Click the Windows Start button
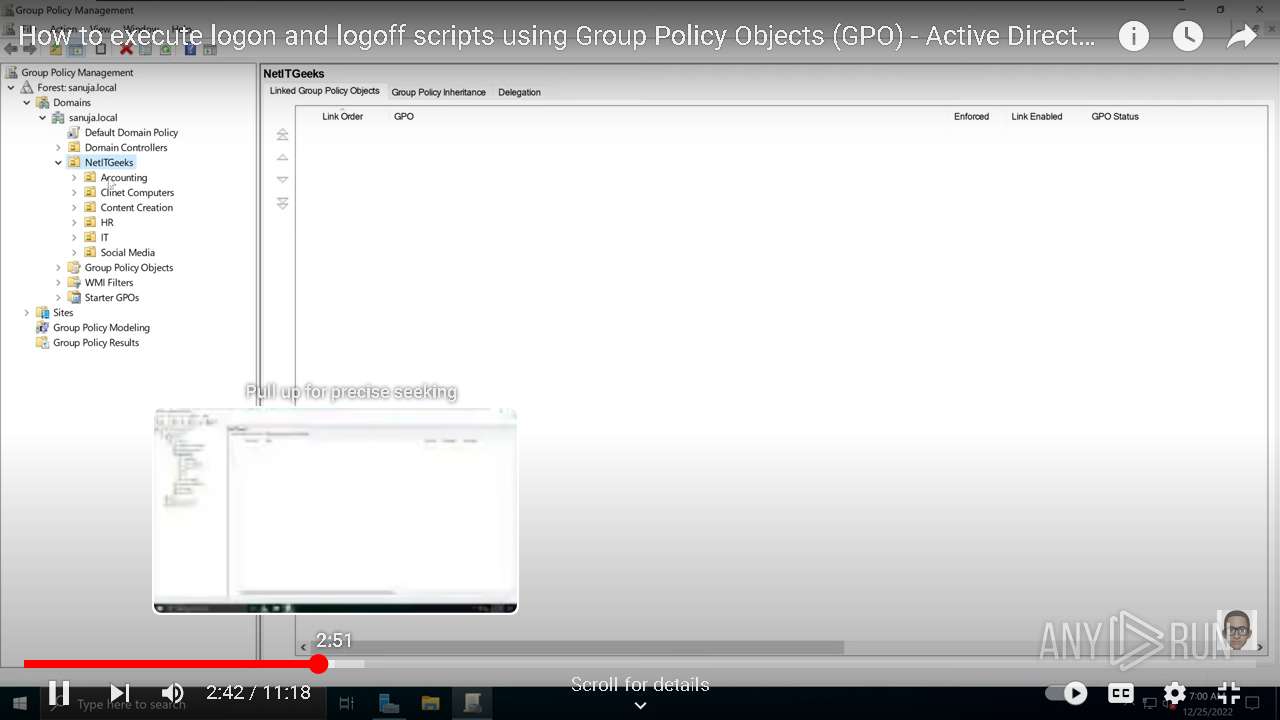The height and width of the screenshot is (720, 1280). point(18,704)
